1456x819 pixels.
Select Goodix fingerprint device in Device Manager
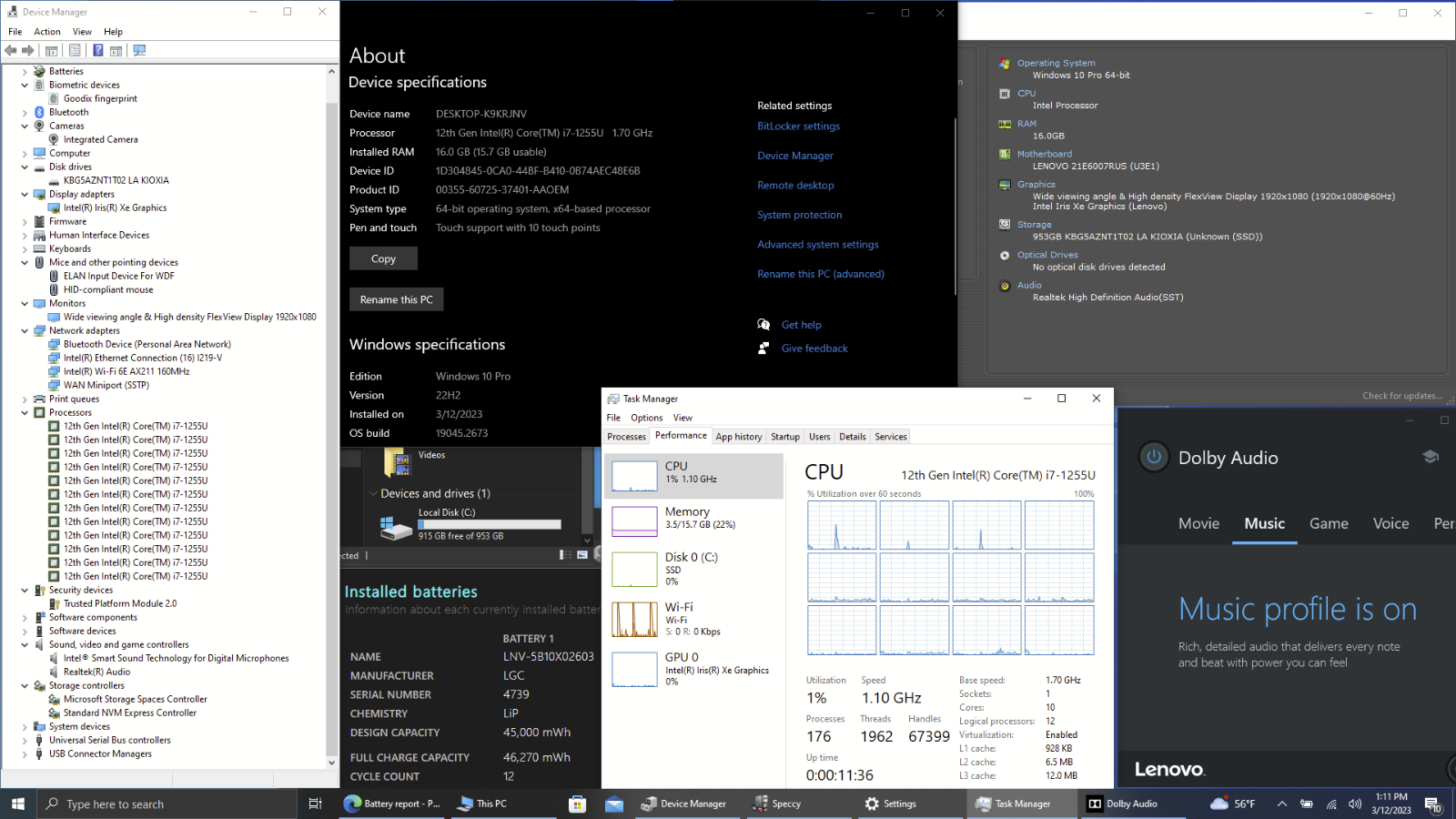(x=100, y=98)
